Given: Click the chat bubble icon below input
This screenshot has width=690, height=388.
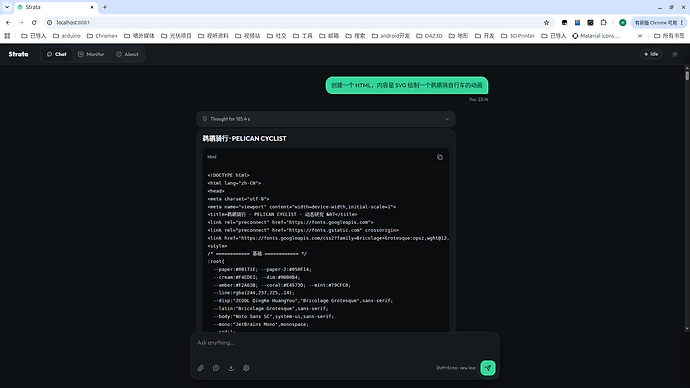Looking at the screenshot, I should (x=216, y=368).
